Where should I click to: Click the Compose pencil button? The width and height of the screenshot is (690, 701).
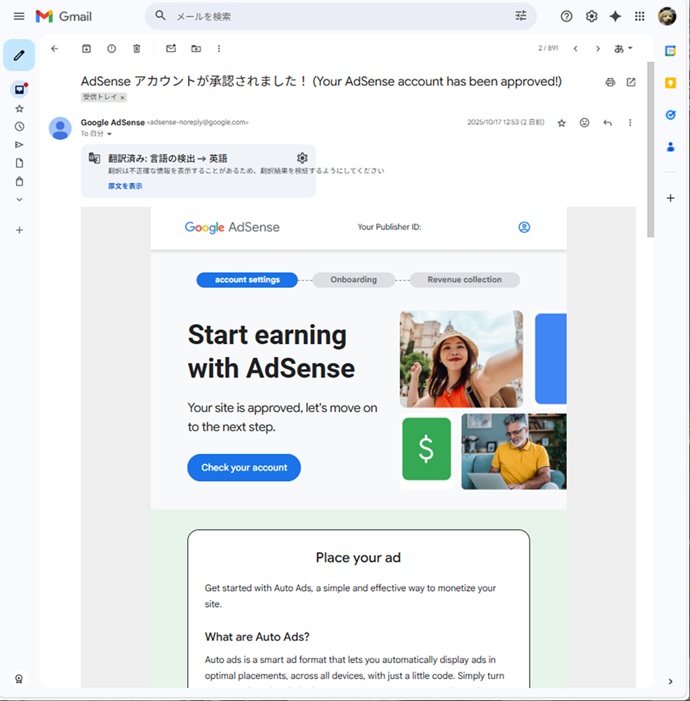click(19, 55)
